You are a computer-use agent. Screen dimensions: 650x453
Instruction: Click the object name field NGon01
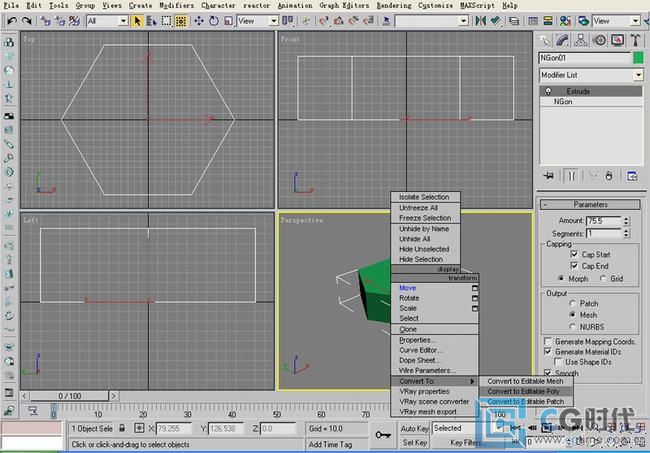coord(585,58)
